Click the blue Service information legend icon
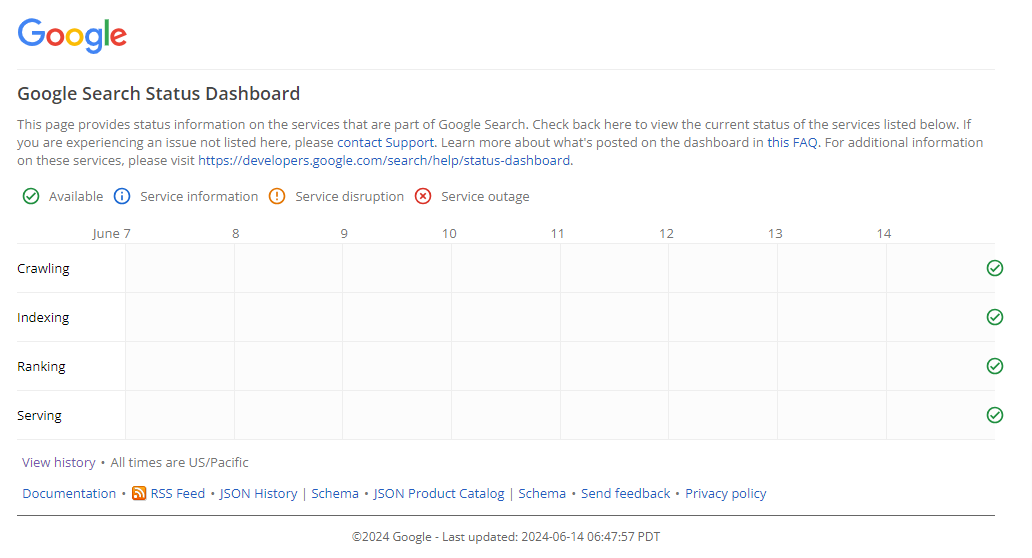 (x=122, y=196)
